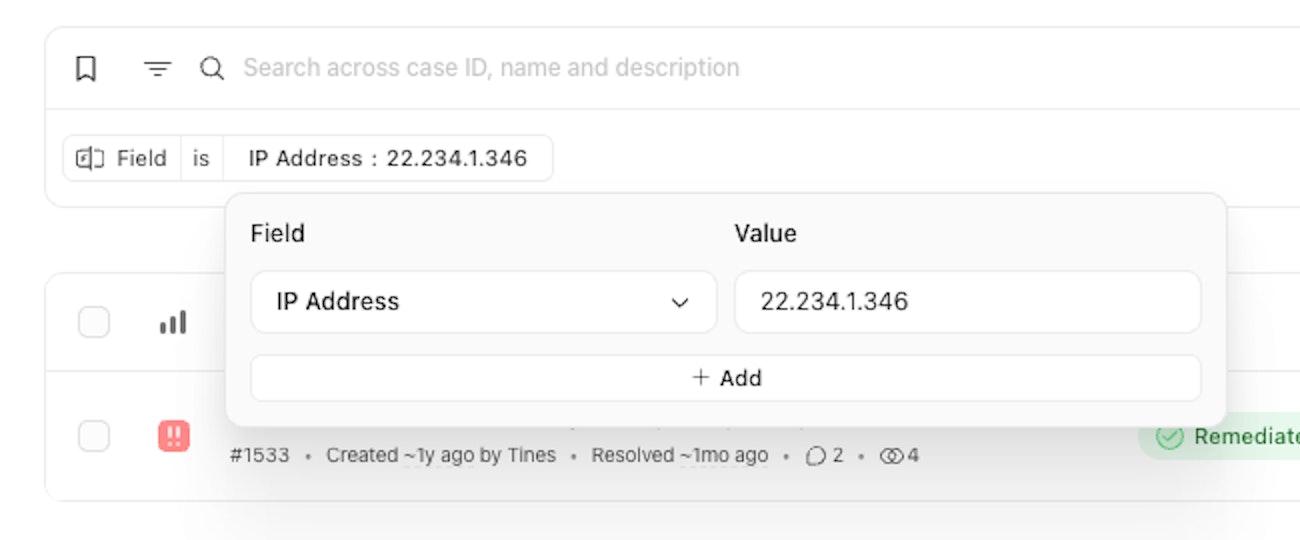Click the severity bars column icon
This screenshot has width=1300, height=540.
click(173, 322)
